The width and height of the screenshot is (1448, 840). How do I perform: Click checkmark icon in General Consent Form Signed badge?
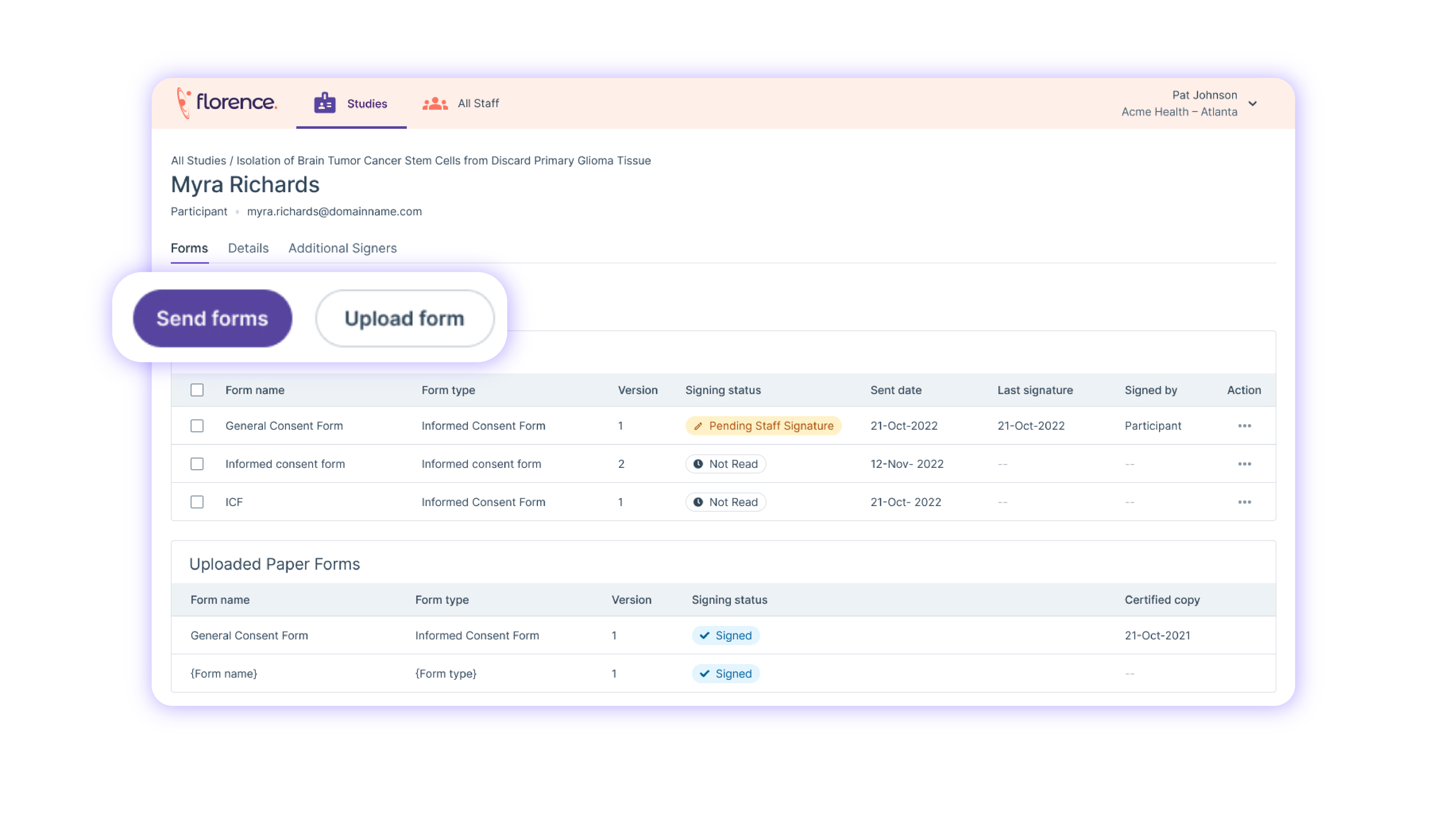[x=704, y=635]
